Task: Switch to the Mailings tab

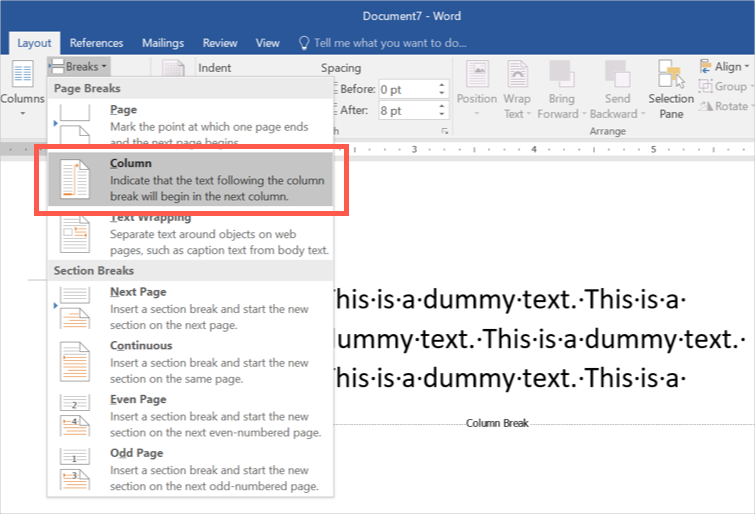Action: [163, 43]
